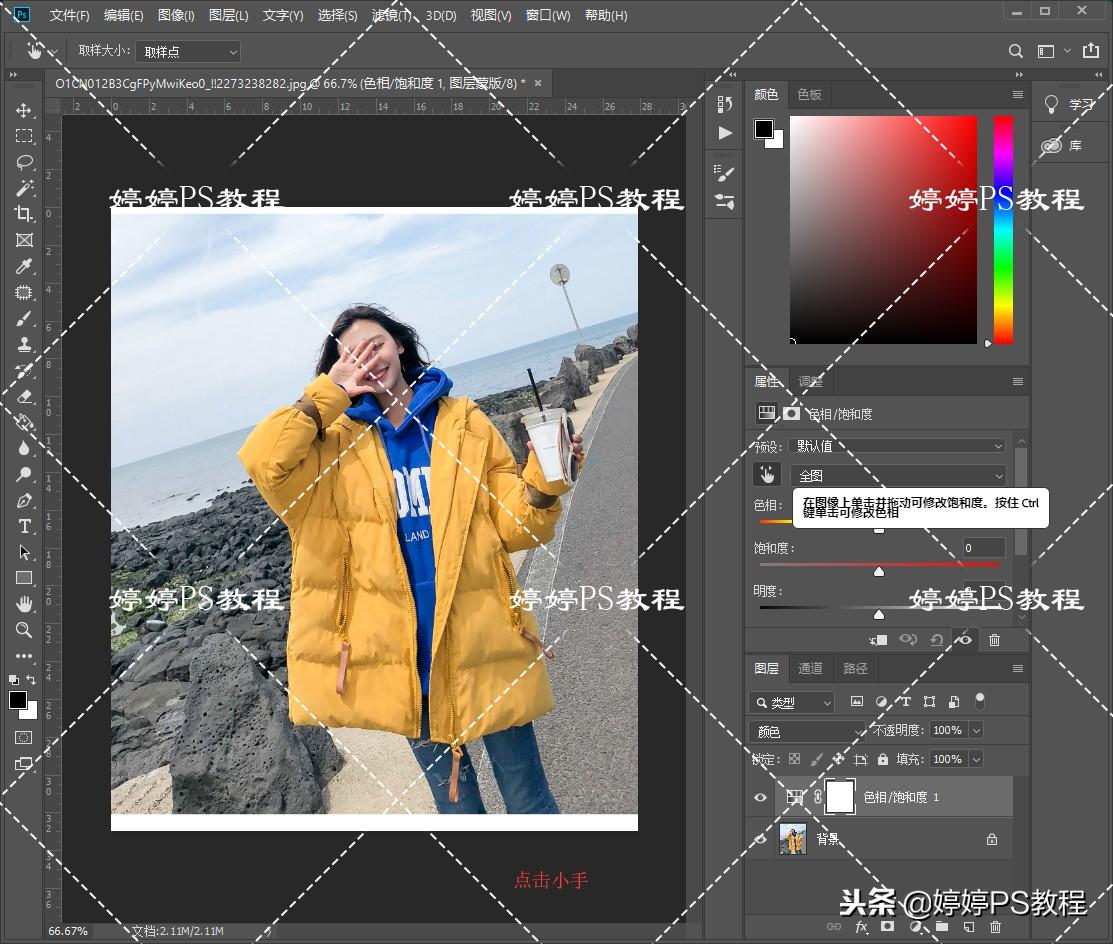Expand the 全图 color range dropdown
Viewport: 1113px width, 944px height.
coord(896,476)
